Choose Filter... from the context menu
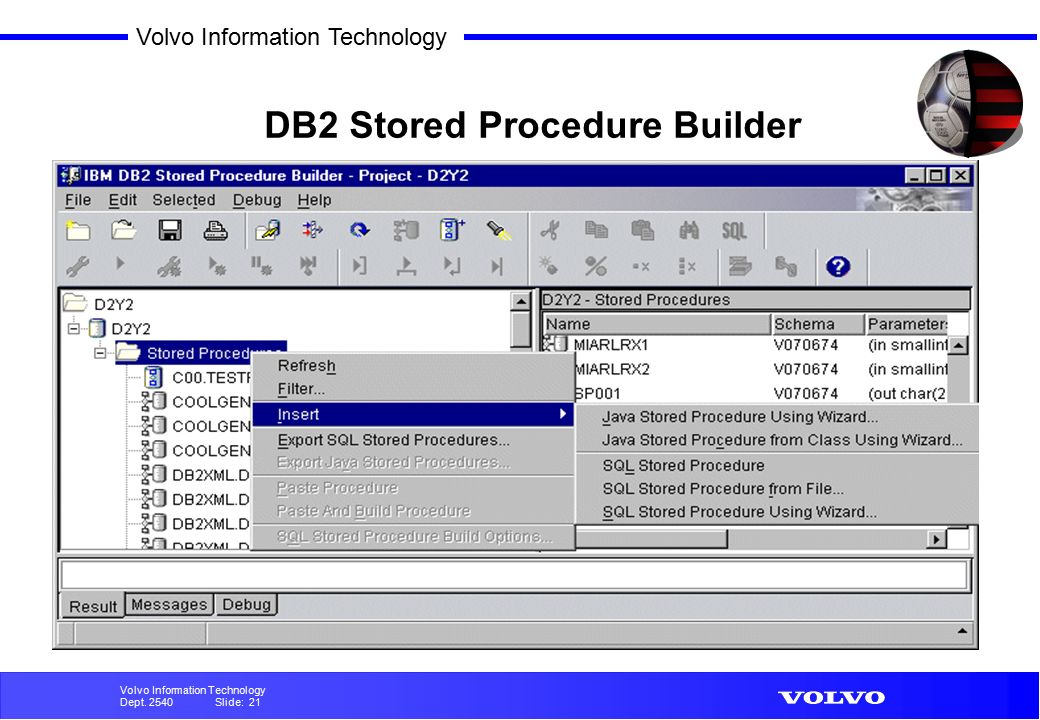This screenshot has width=1040, height=720. pos(413,389)
